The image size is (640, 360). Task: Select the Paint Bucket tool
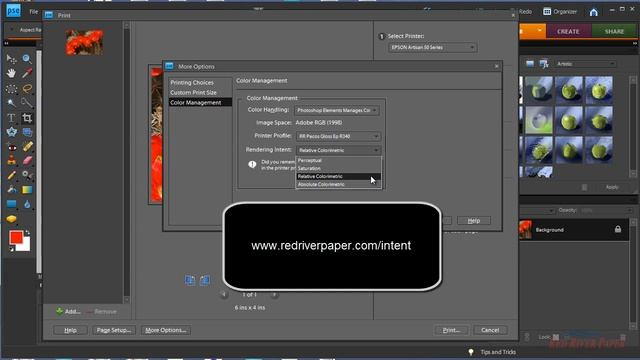click(x=11, y=190)
